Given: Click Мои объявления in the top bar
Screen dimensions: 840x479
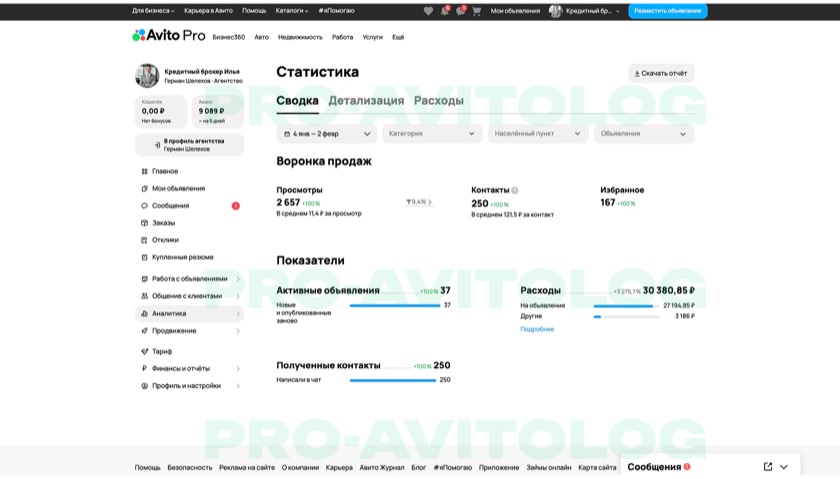Looking at the screenshot, I should [x=515, y=11].
